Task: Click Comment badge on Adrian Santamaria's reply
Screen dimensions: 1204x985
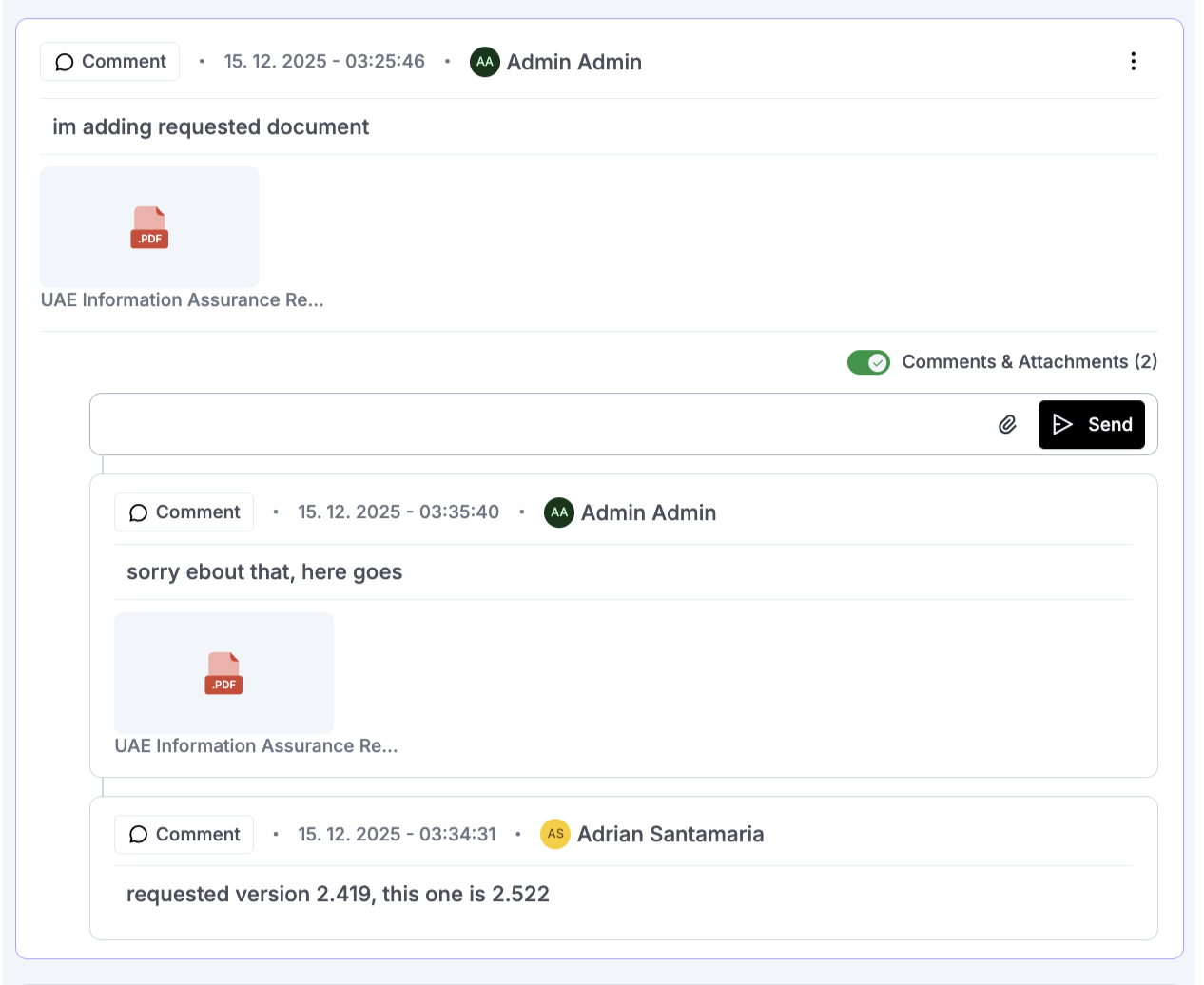Action: point(184,834)
